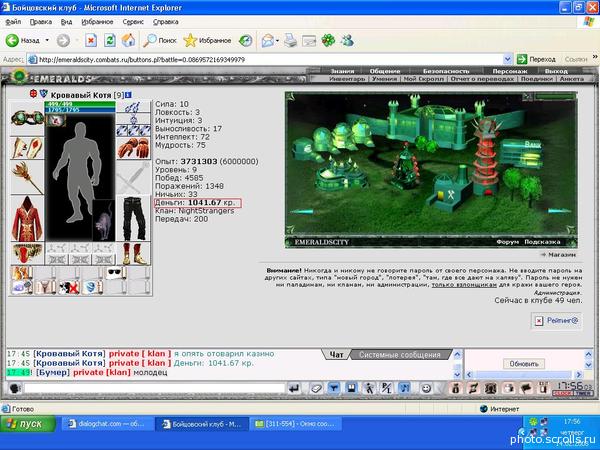The height and width of the screenshot is (450, 600).
Task: Switch to [311-554] taskbar window
Action: tap(296, 424)
